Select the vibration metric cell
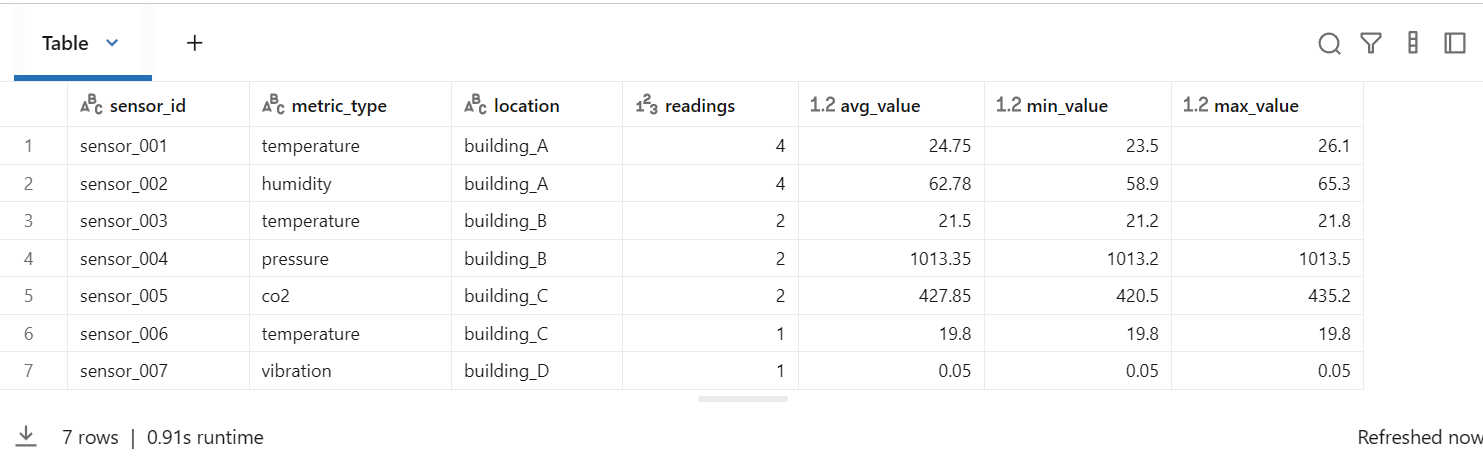This screenshot has height=456, width=1483. click(296, 371)
